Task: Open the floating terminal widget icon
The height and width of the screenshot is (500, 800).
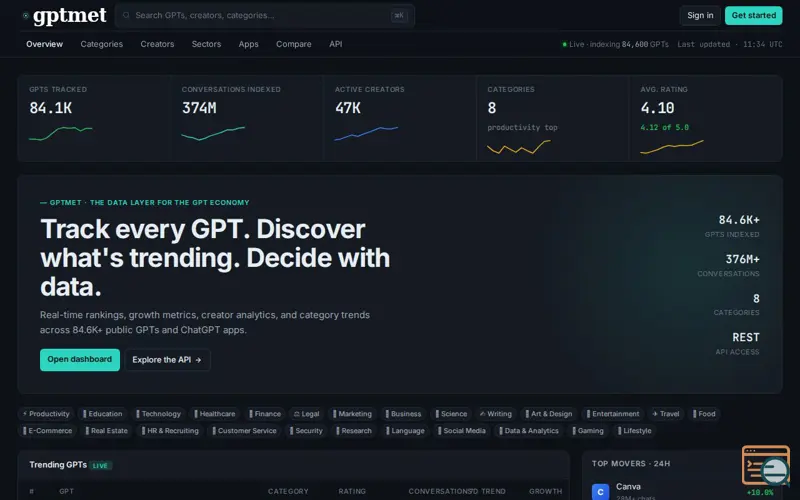Action: [766, 465]
